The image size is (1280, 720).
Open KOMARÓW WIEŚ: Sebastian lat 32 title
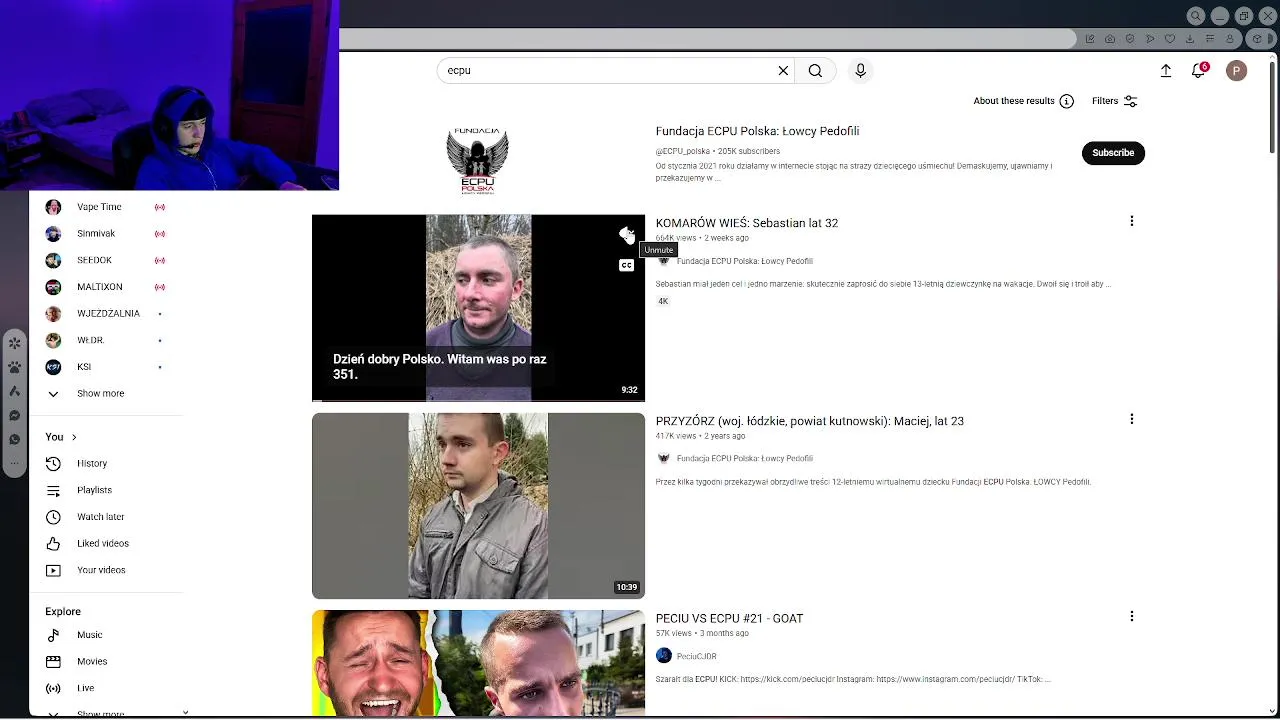tap(747, 223)
